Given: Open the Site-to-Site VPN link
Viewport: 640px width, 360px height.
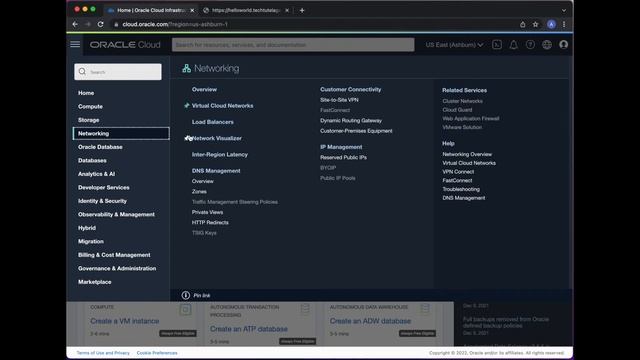Looking at the screenshot, I should pyautogui.click(x=339, y=100).
